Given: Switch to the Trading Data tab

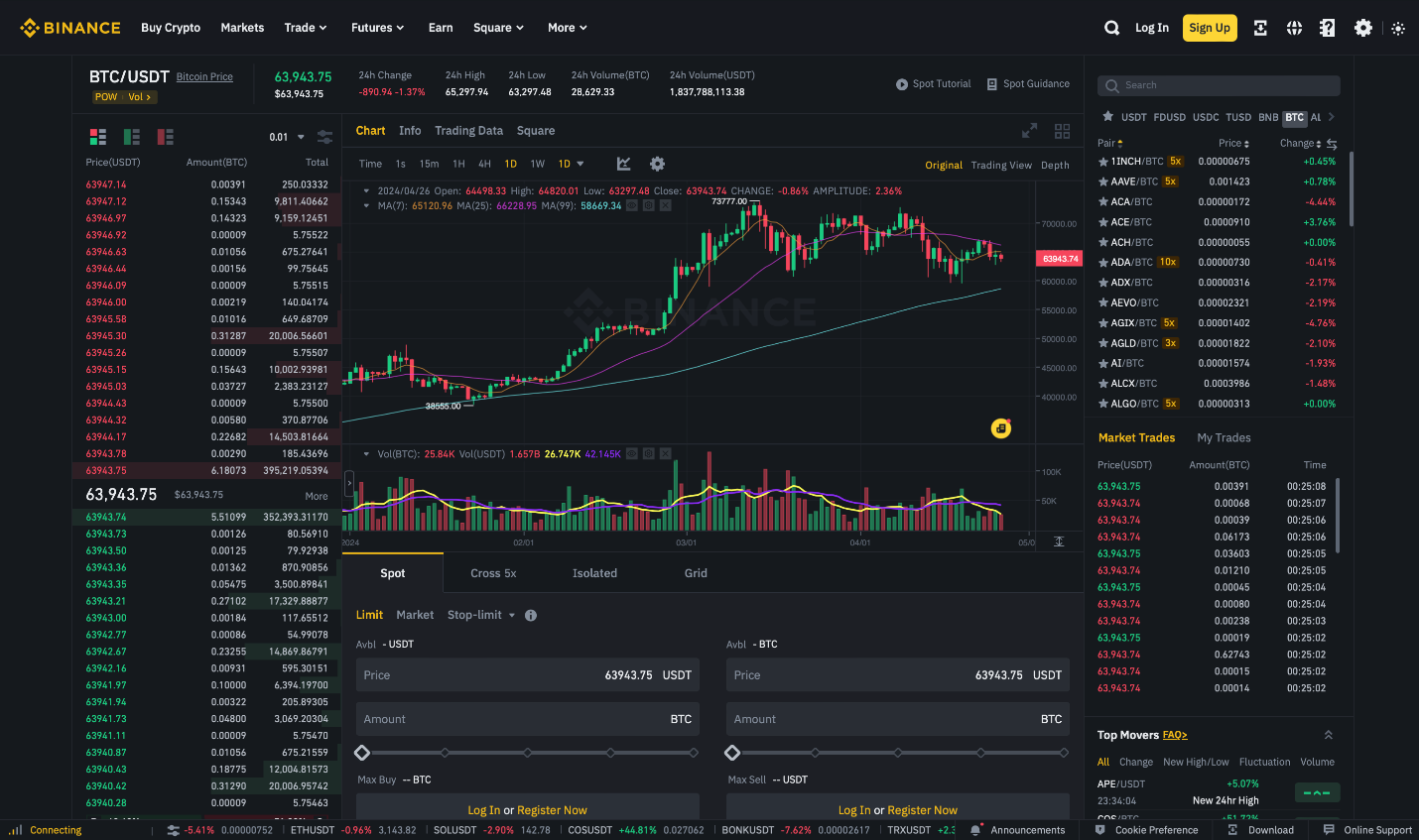Looking at the screenshot, I should (468, 131).
